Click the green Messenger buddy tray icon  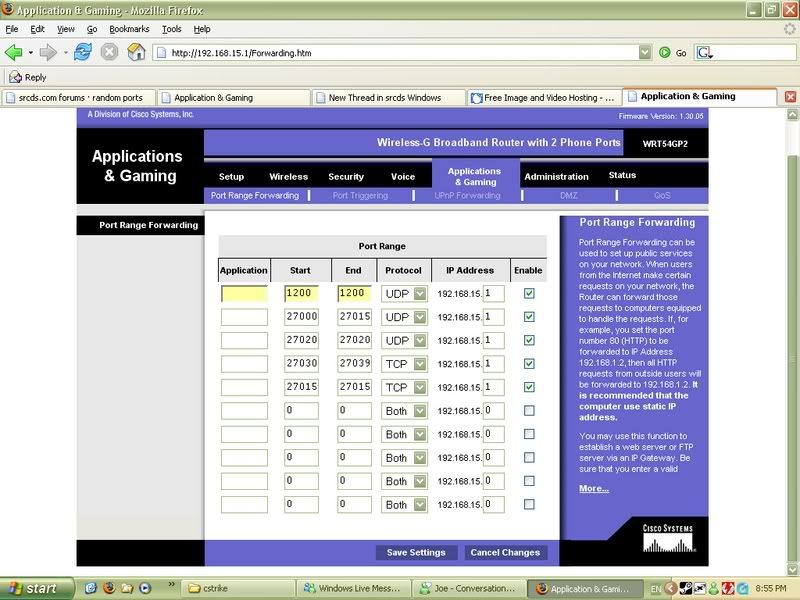714,589
